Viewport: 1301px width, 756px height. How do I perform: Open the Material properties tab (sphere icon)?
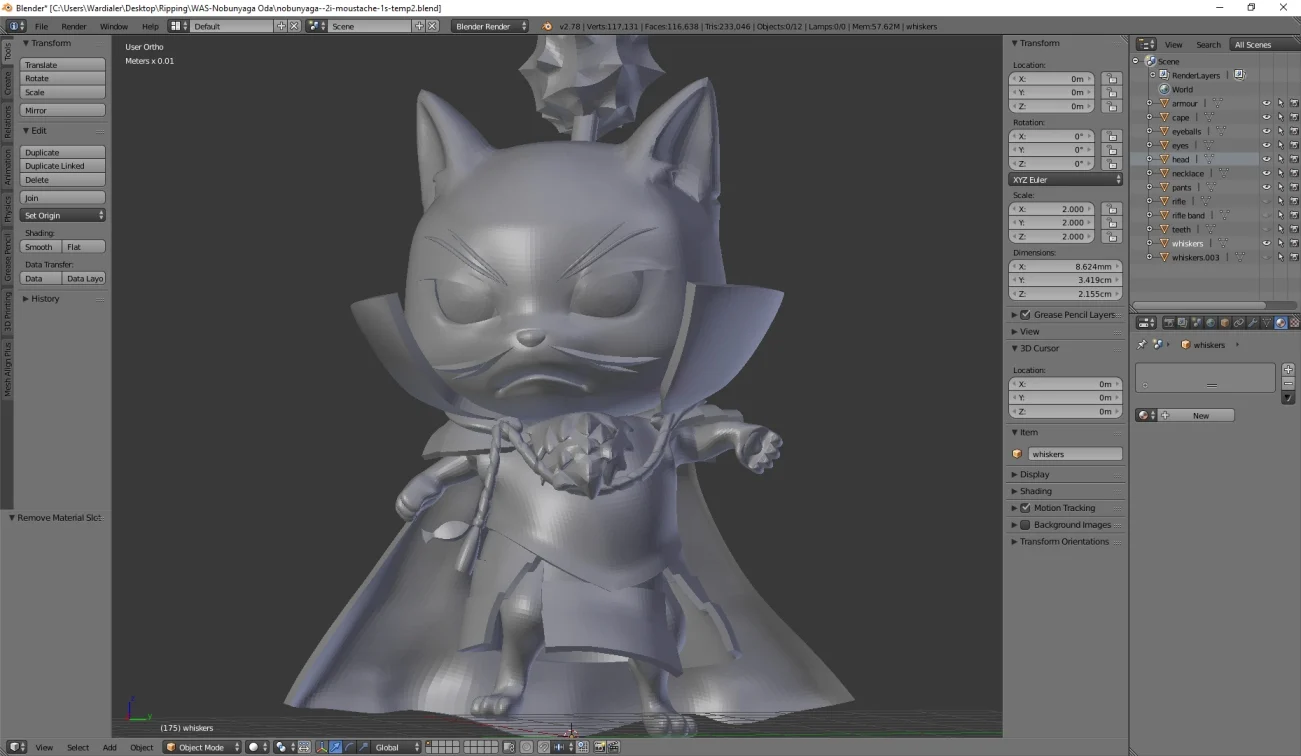[x=1281, y=323]
